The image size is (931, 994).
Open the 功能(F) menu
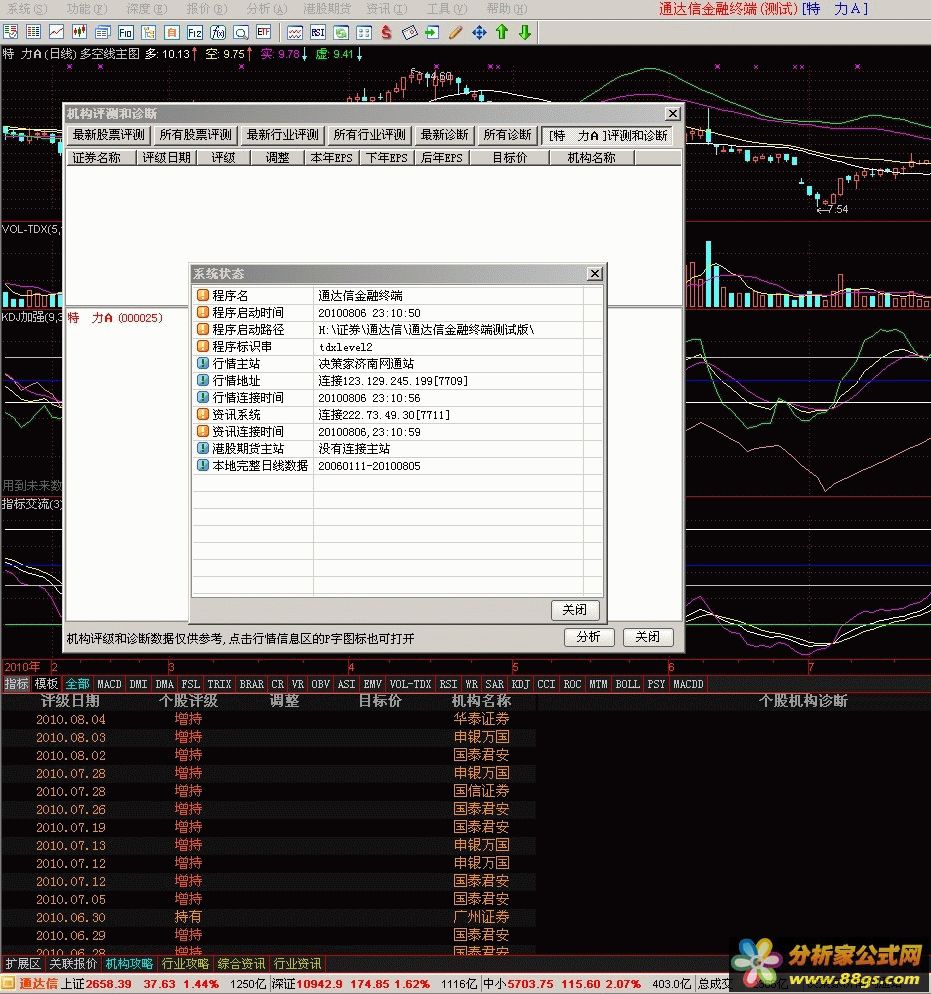[87, 9]
